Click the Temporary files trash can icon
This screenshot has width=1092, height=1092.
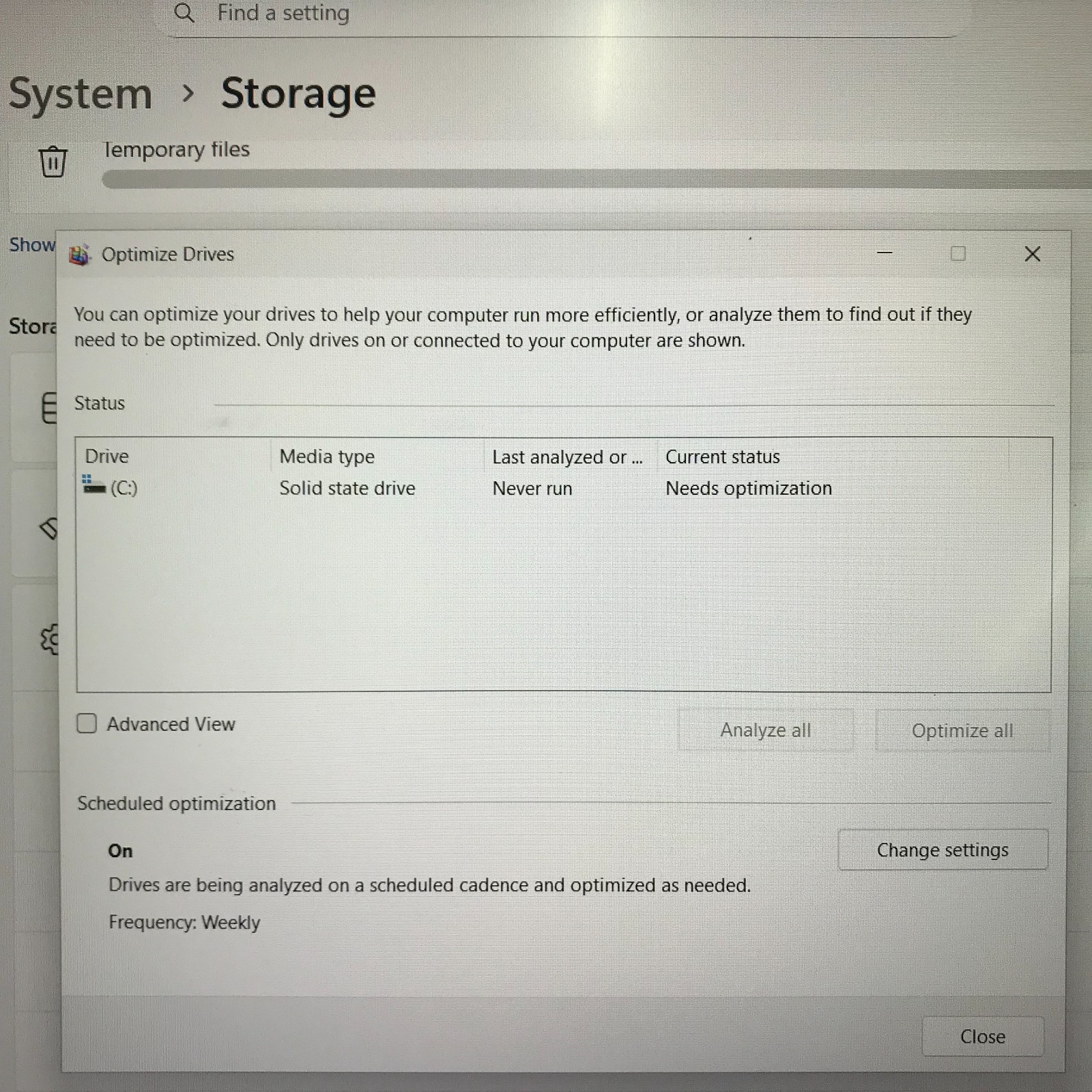tap(53, 161)
